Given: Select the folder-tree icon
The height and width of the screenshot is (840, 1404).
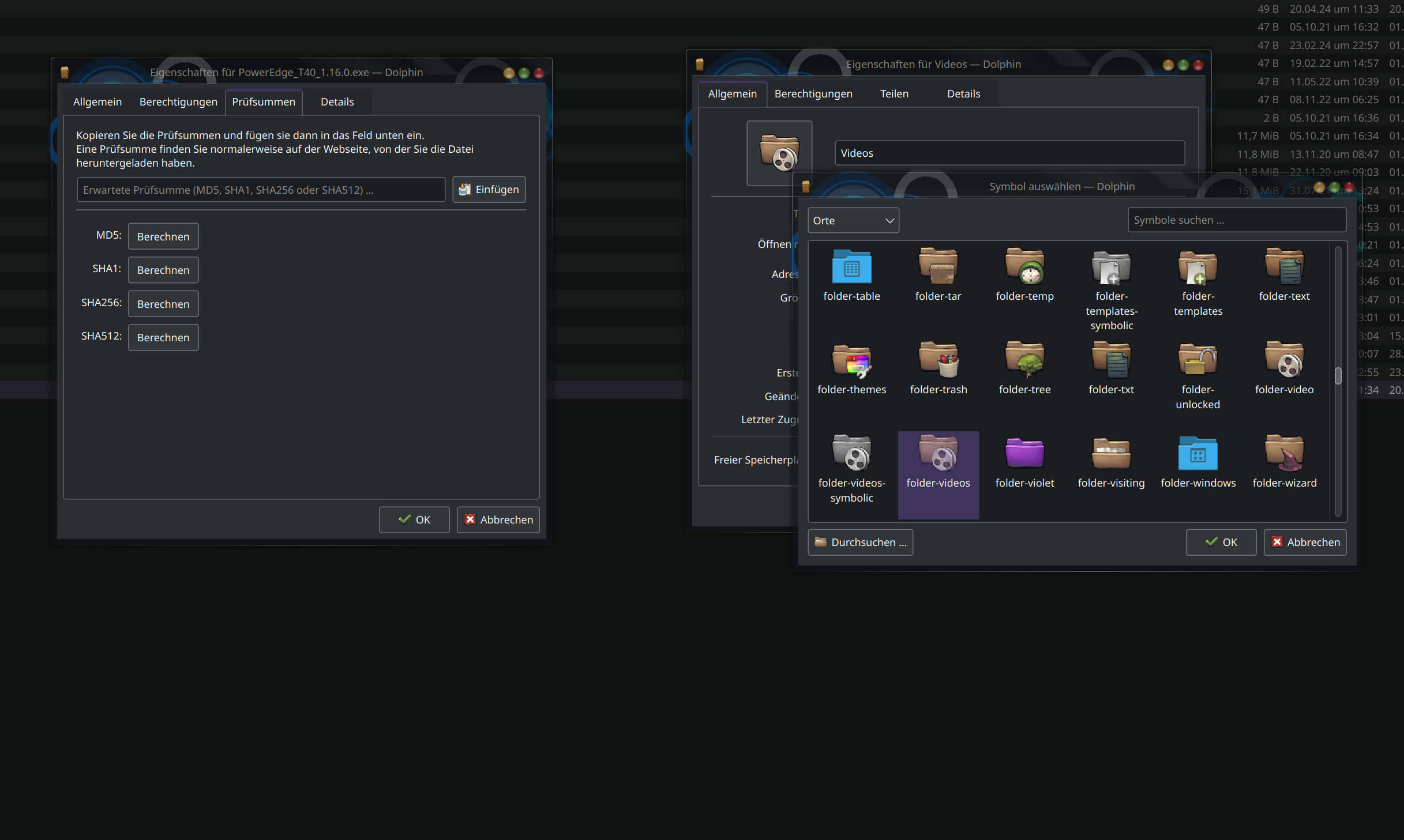Looking at the screenshot, I should click(x=1024, y=363).
